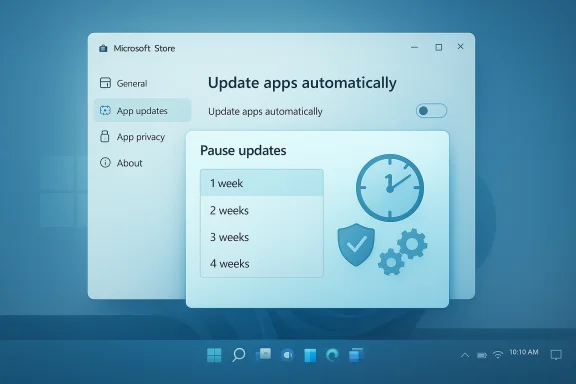Image resolution: width=576 pixels, height=384 pixels.
Task: Click the clock illustration icon
Action: coord(390,188)
